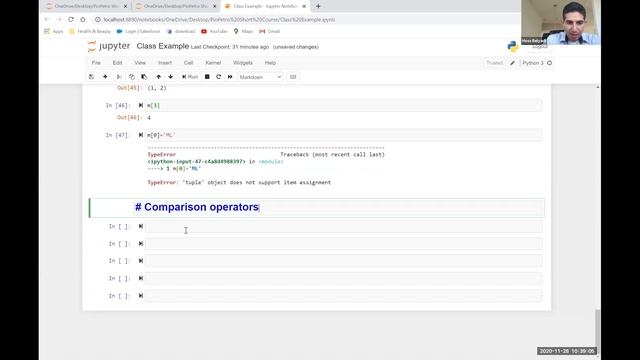The height and width of the screenshot is (360, 640).
Task: Open the File menu
Action: click(96, 63)
